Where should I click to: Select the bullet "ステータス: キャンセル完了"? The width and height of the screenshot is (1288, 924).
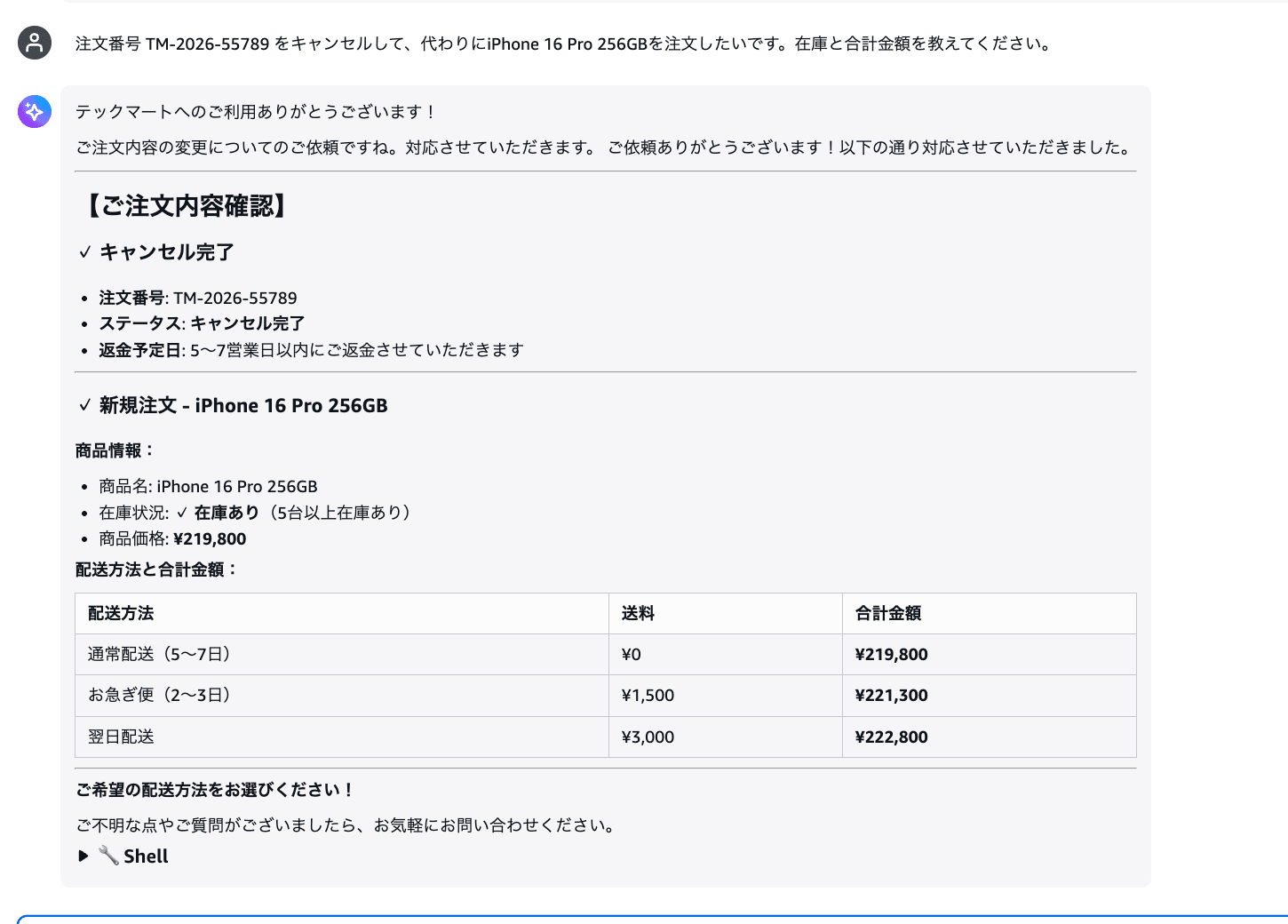[x=202, y=323]
